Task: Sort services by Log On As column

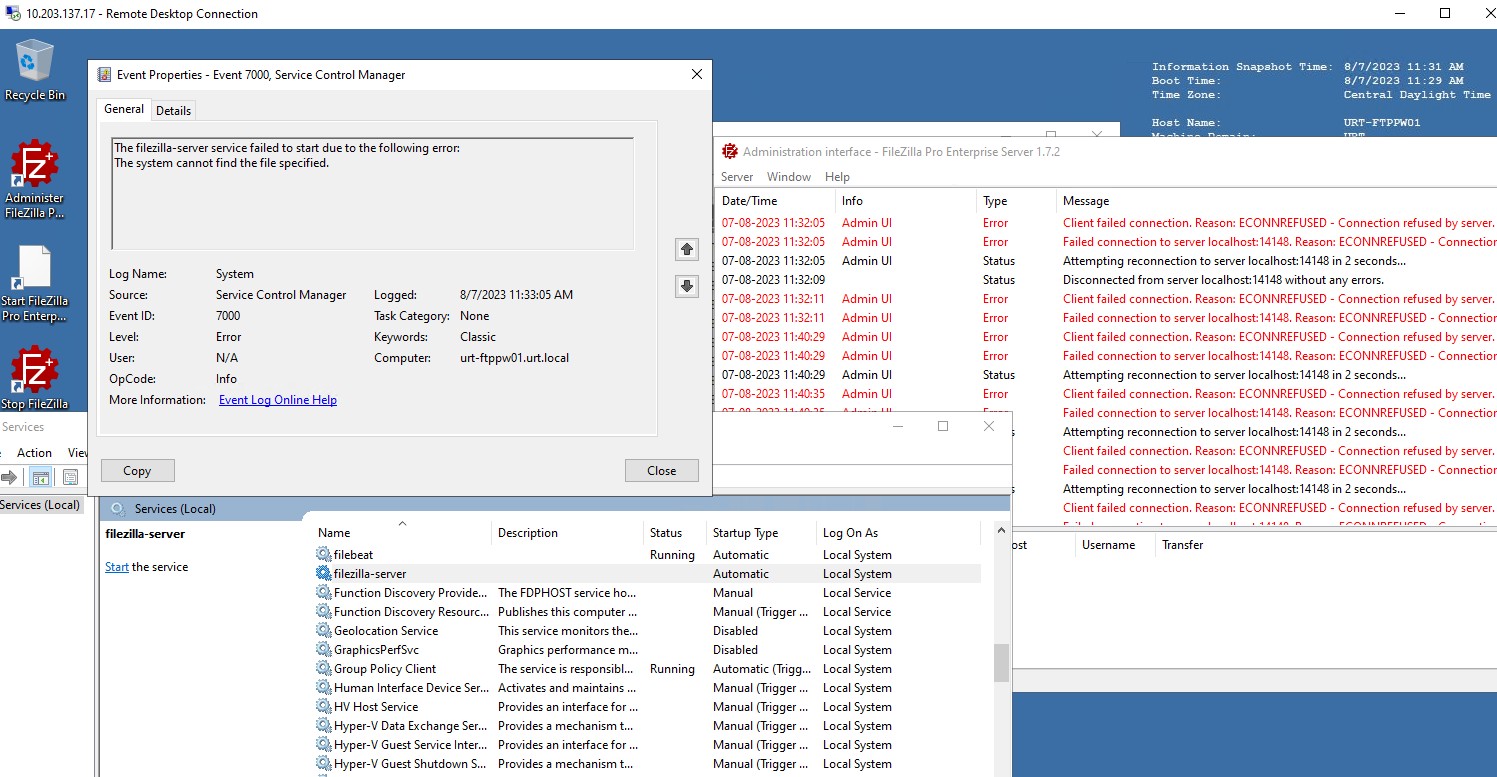Action: point(897,533)
